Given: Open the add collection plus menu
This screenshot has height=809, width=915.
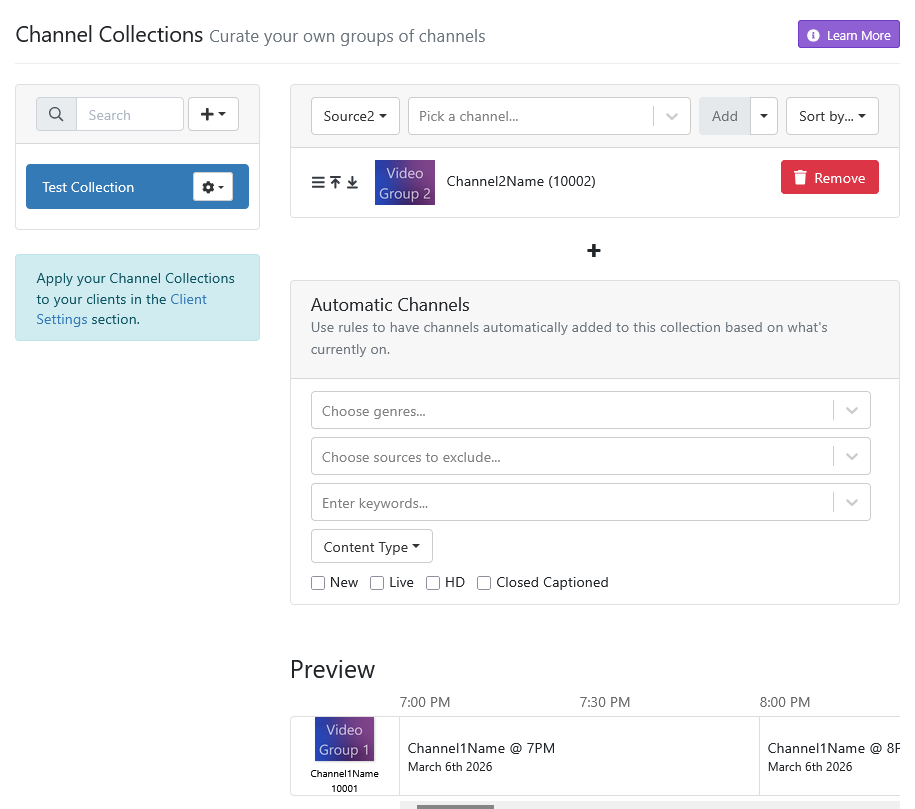Looking at the screenshot, I should pos(213,115).
